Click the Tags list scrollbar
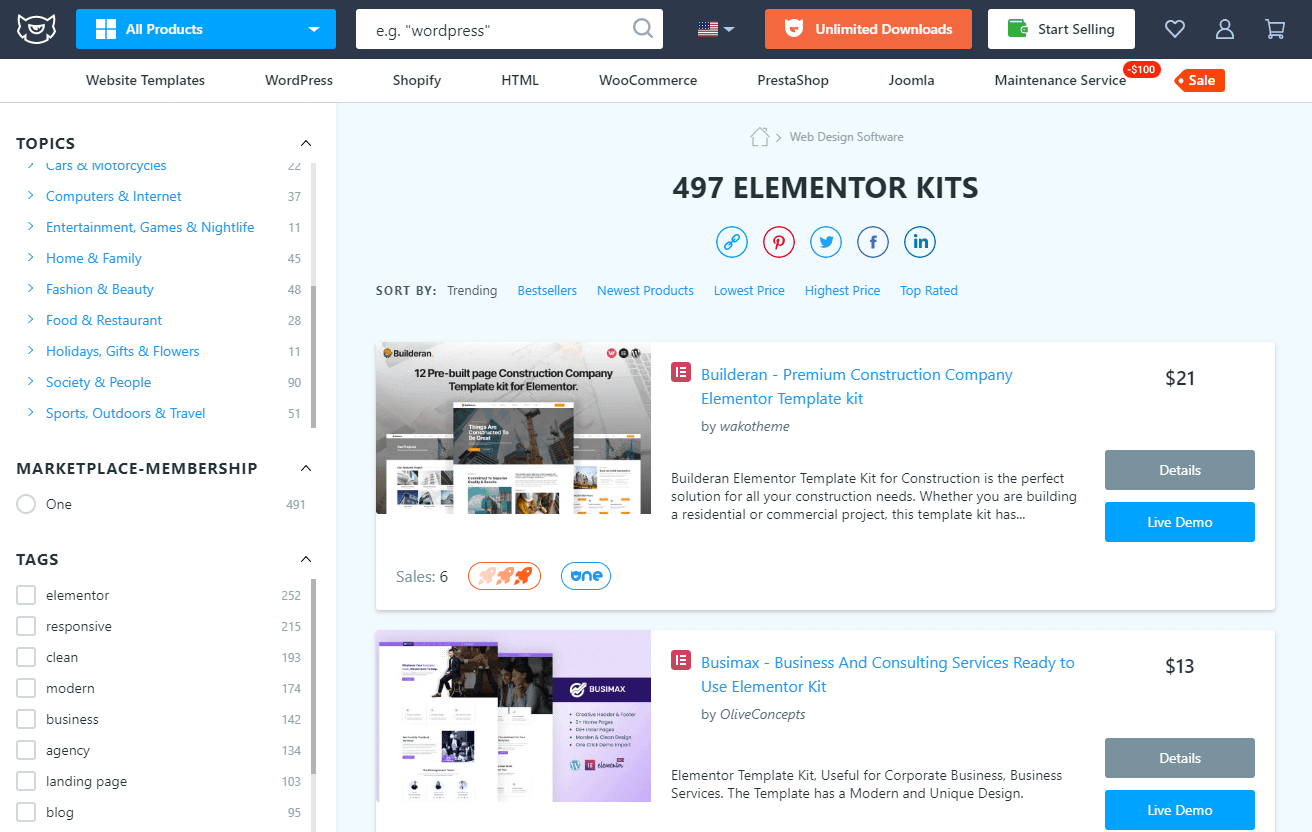 coord(313,676)
